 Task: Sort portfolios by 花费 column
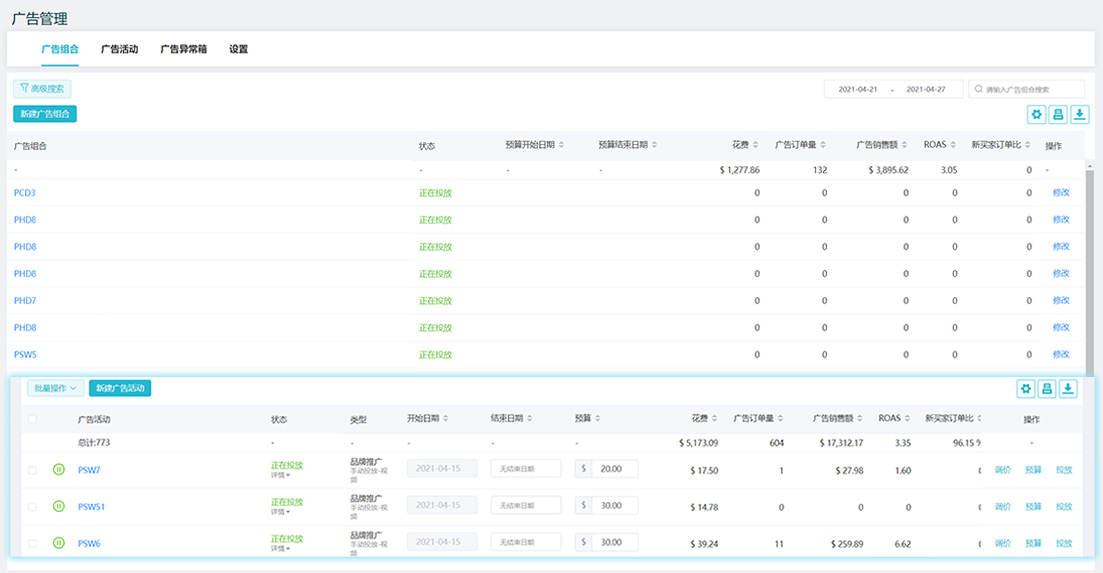(x=745, y=145)
